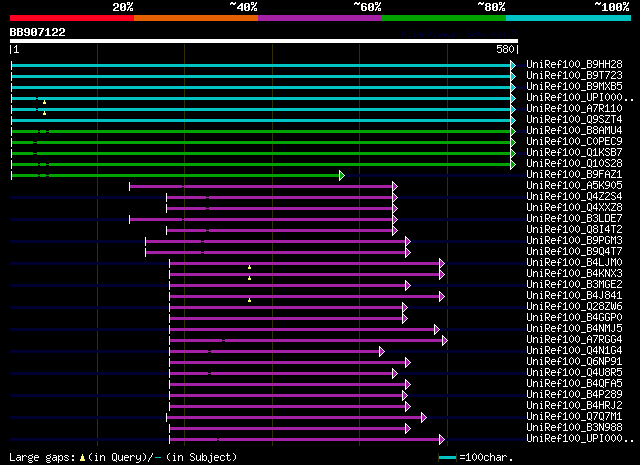Open the UniRef100_B9HH28 hit label
This screenshot has height=465, width=640.
tap(574, 65)
